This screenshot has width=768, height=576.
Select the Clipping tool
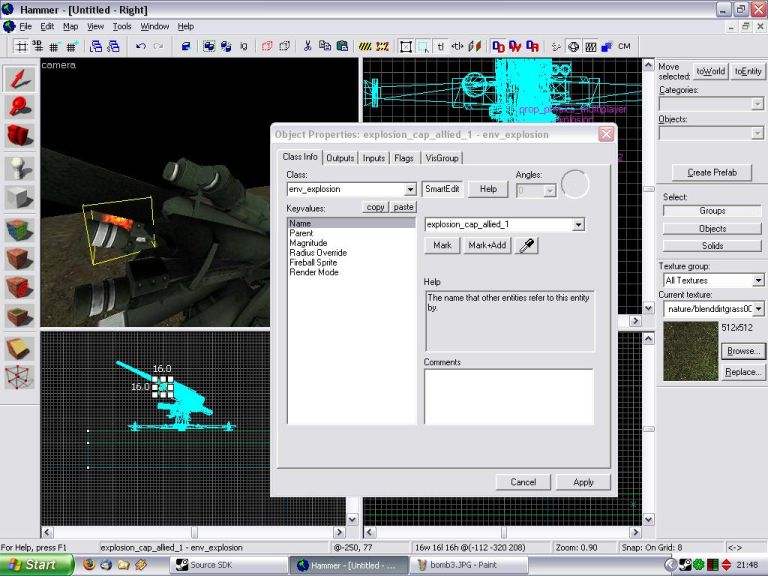[x=20, y=349]
